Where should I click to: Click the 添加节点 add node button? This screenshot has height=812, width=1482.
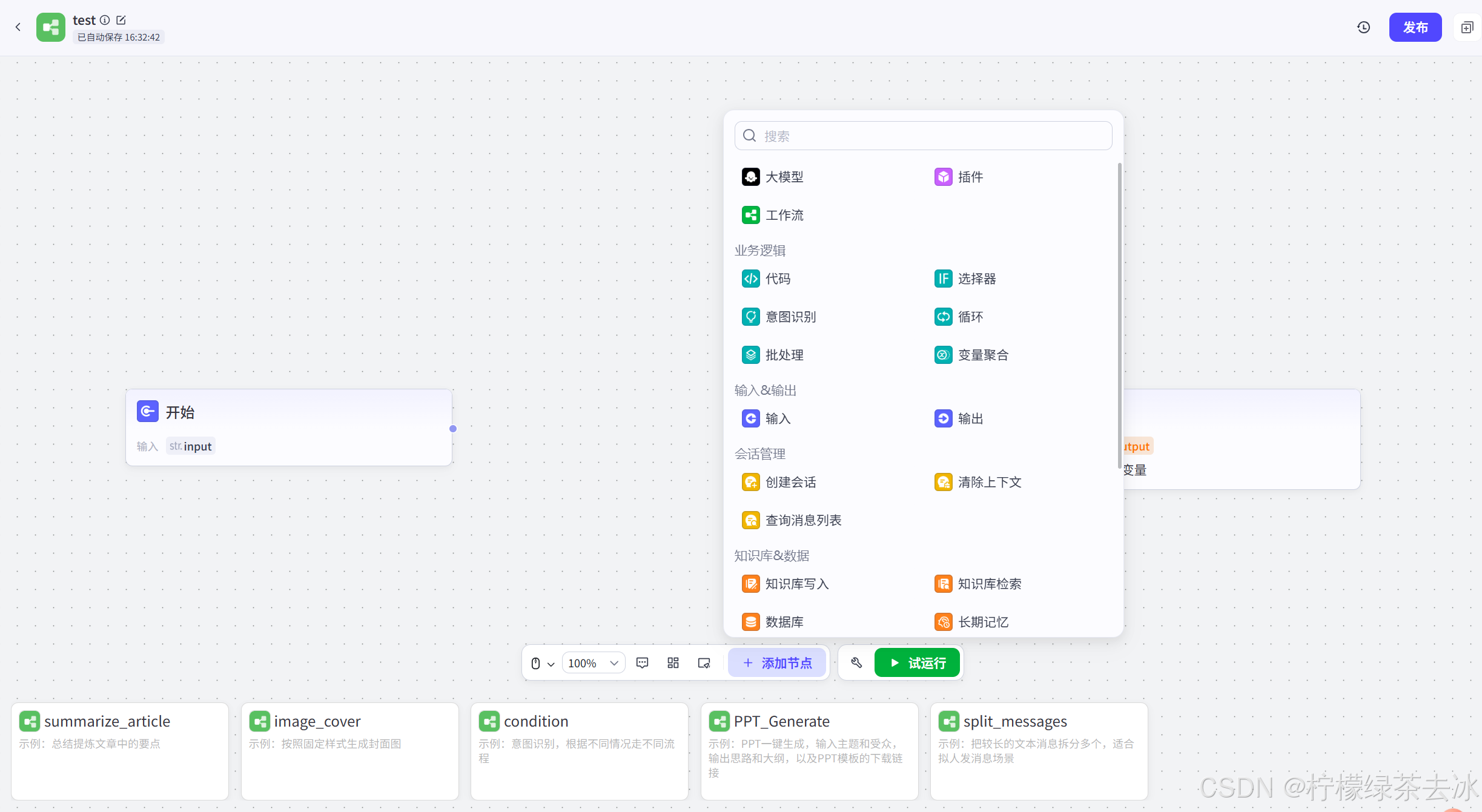pyautogui.click(x=777, y=663)
